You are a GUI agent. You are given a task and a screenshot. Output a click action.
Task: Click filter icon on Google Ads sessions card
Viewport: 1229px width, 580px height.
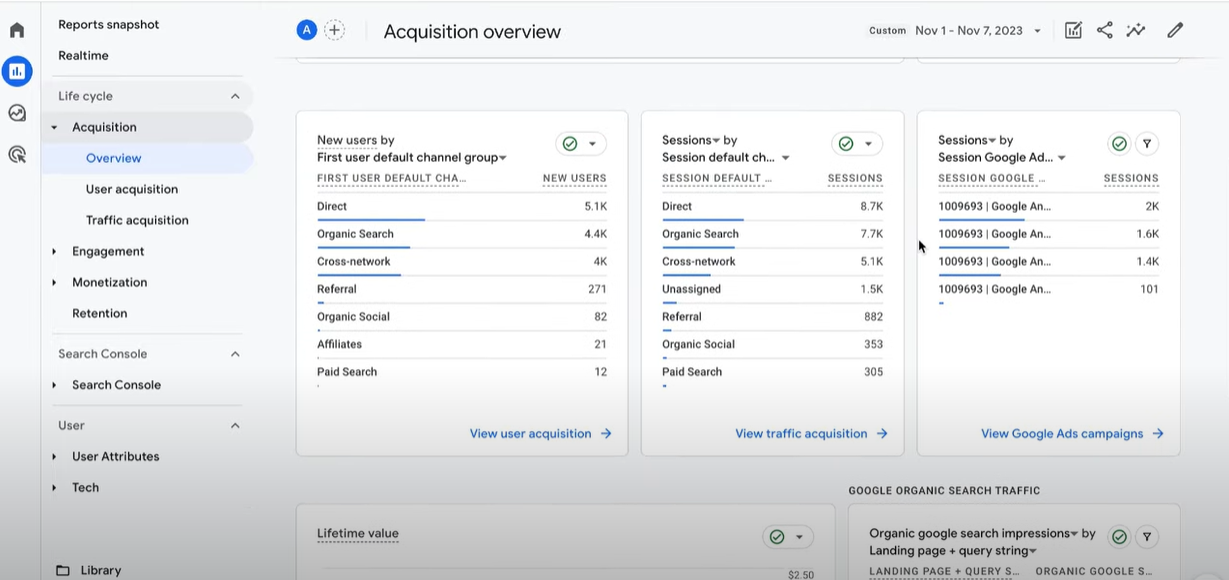pyautogui.click(x=1147, y=144)
